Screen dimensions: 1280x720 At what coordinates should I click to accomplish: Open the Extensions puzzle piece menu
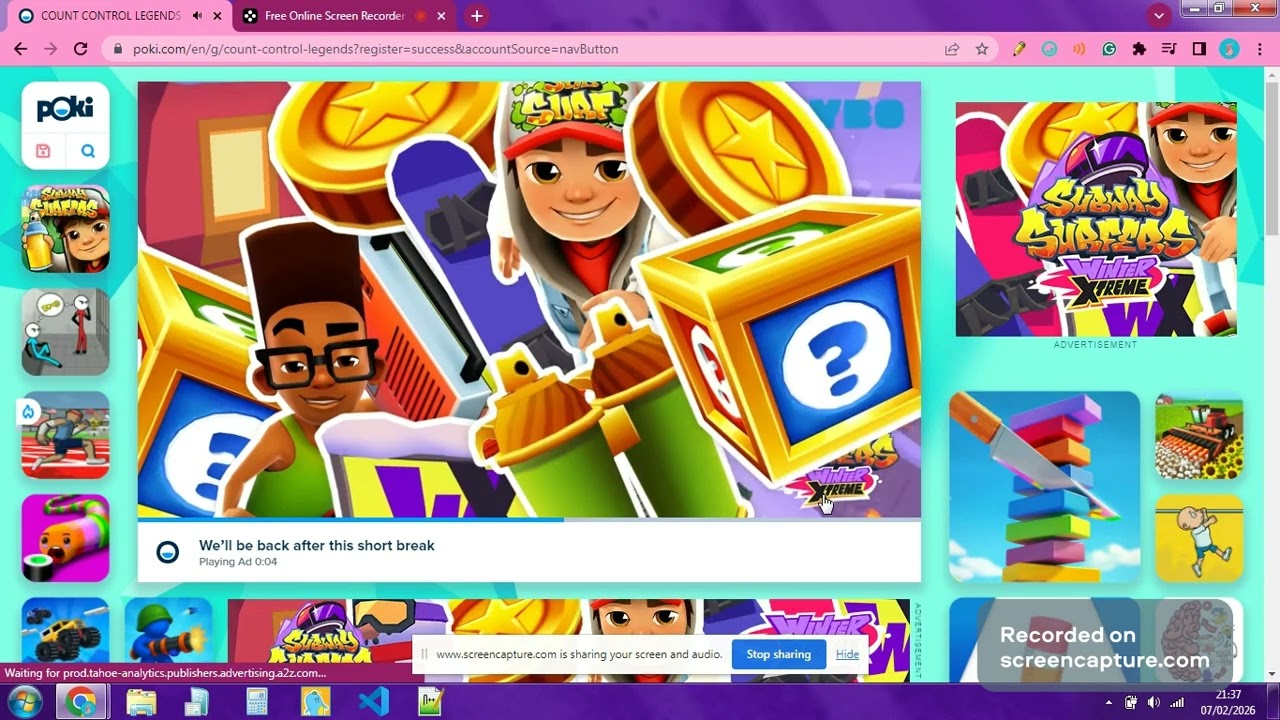pyautogui.click(x=1139, y=48)
